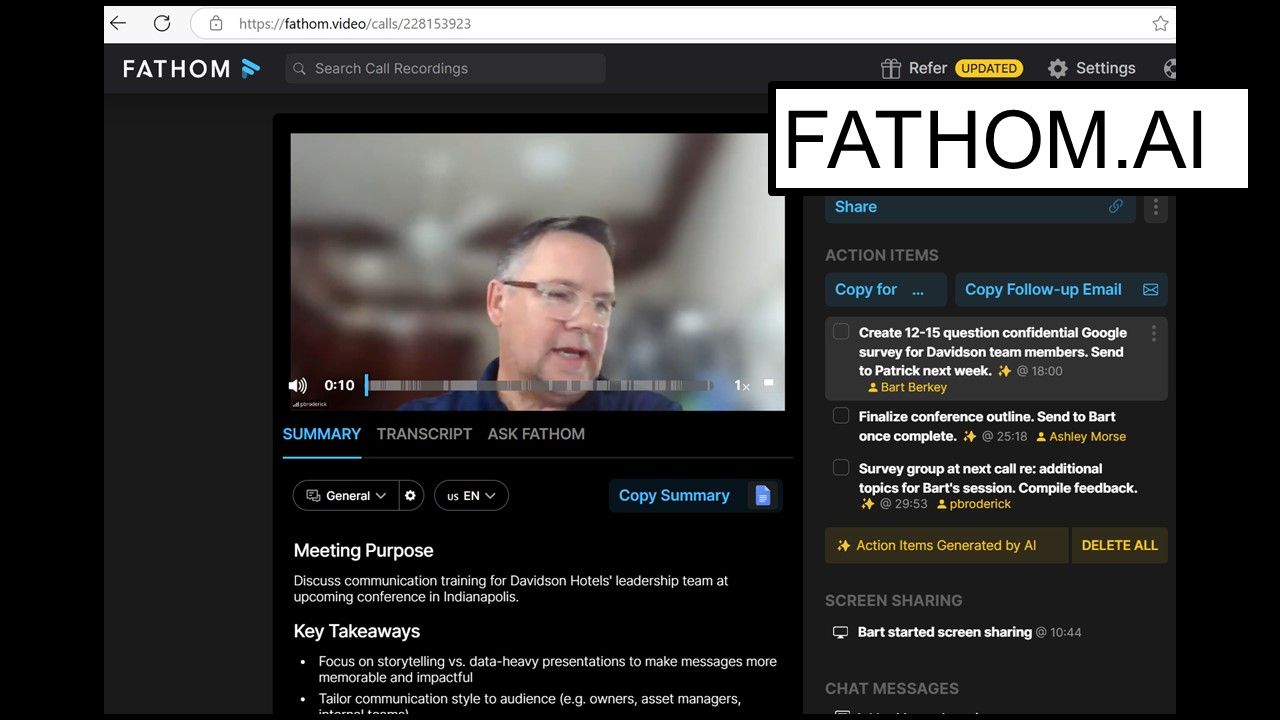Open summary template settings gear

(410, 495)
